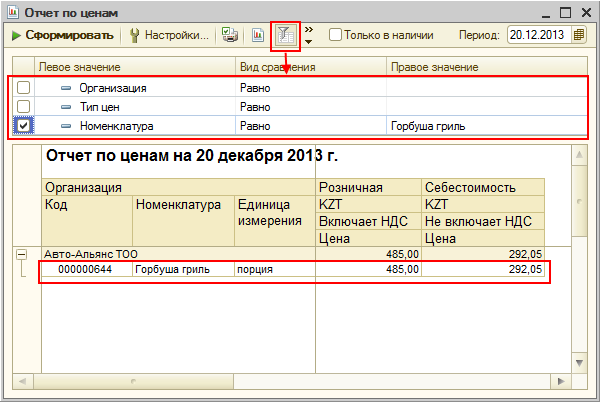
Task: Expand the toolbar overflow chevron
Action: pyautogui.click(x=308, y=35)
